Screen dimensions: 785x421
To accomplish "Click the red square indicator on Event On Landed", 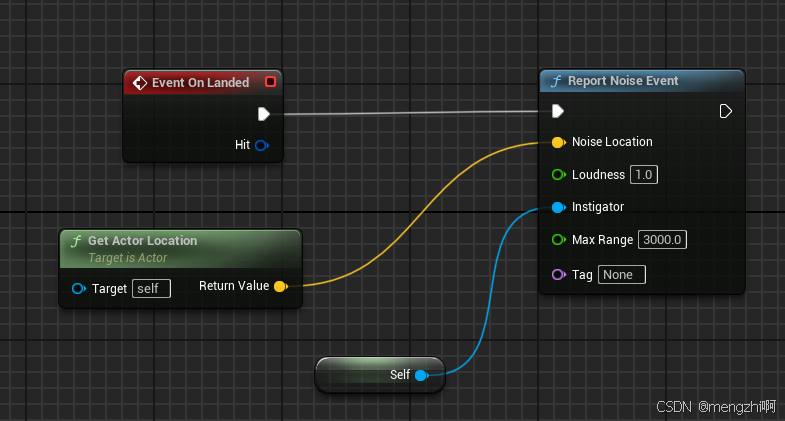I will (x=270, y=82).
